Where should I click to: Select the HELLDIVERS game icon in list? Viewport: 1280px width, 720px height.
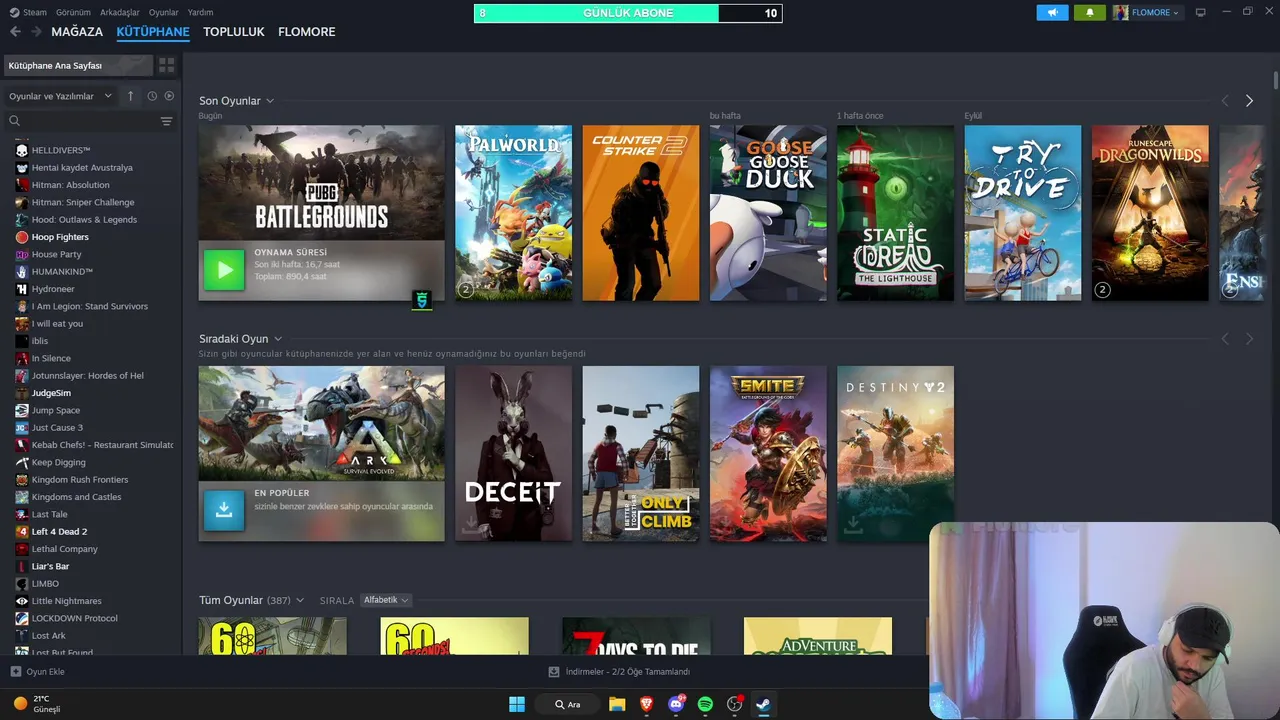point(22,150)
